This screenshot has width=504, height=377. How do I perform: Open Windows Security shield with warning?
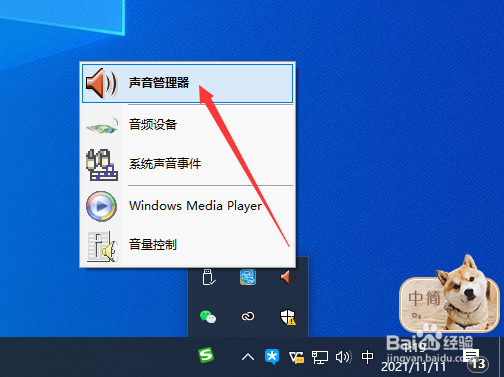pos(288,317)
